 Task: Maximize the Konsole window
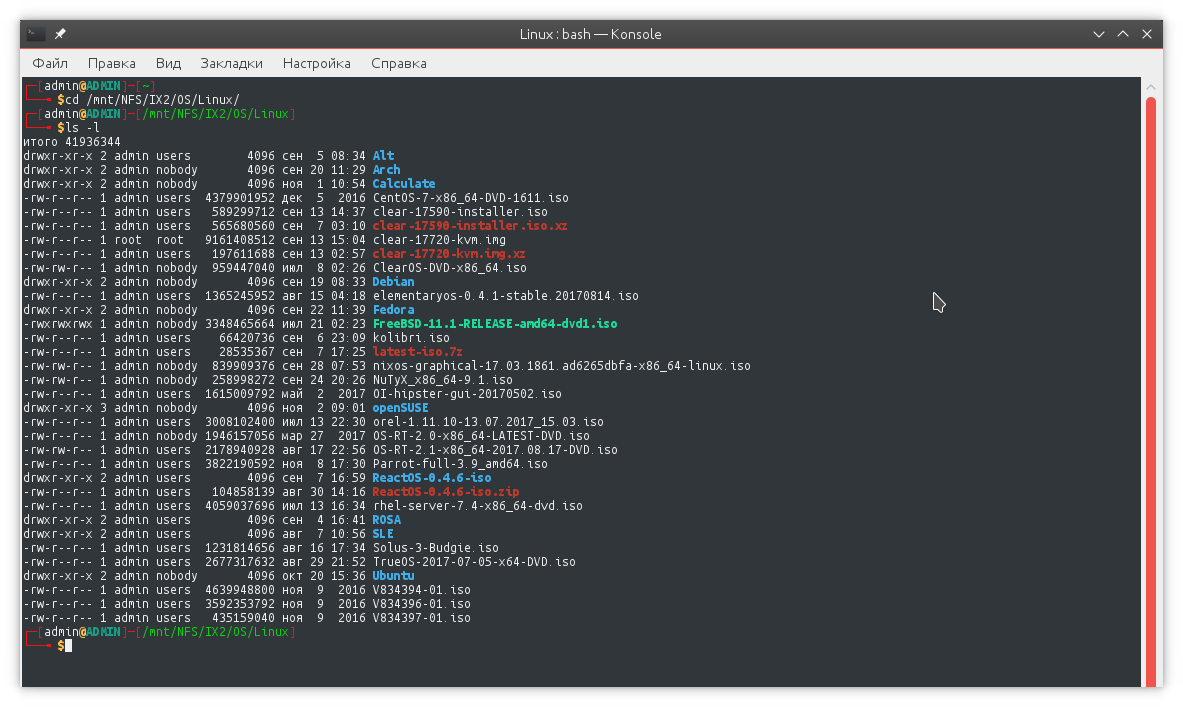(x=1123, y=34)
